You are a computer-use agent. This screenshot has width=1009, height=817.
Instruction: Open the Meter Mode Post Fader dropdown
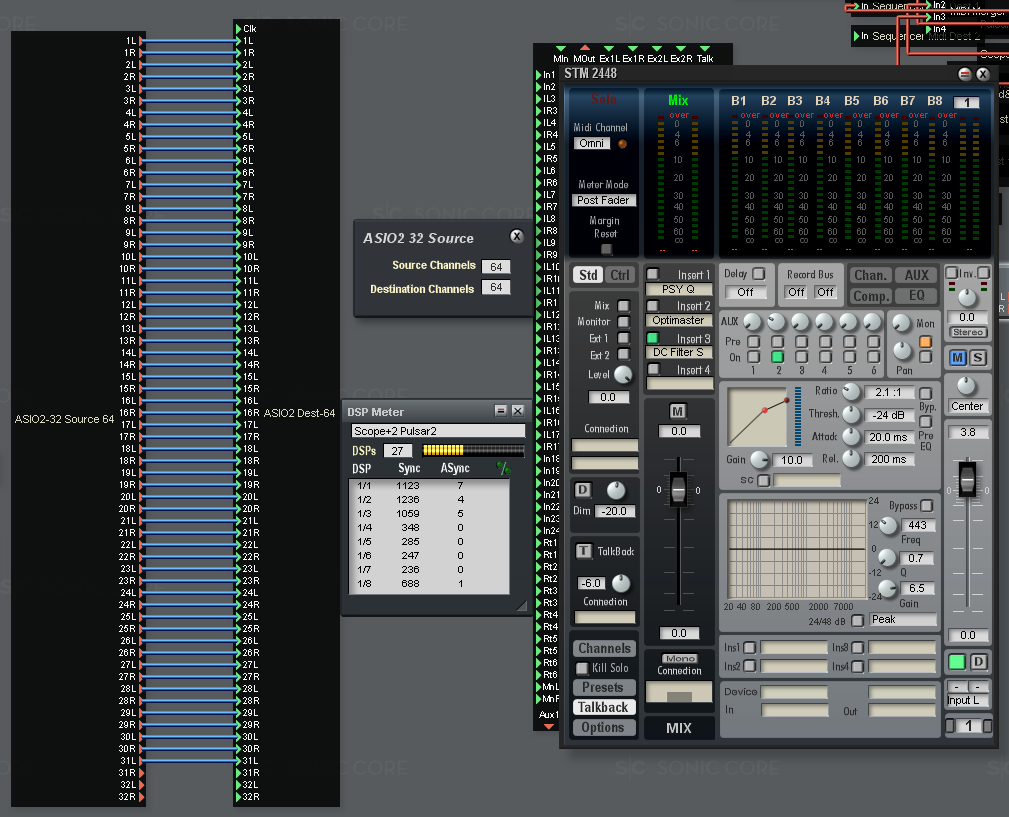[x=604, y=200]
